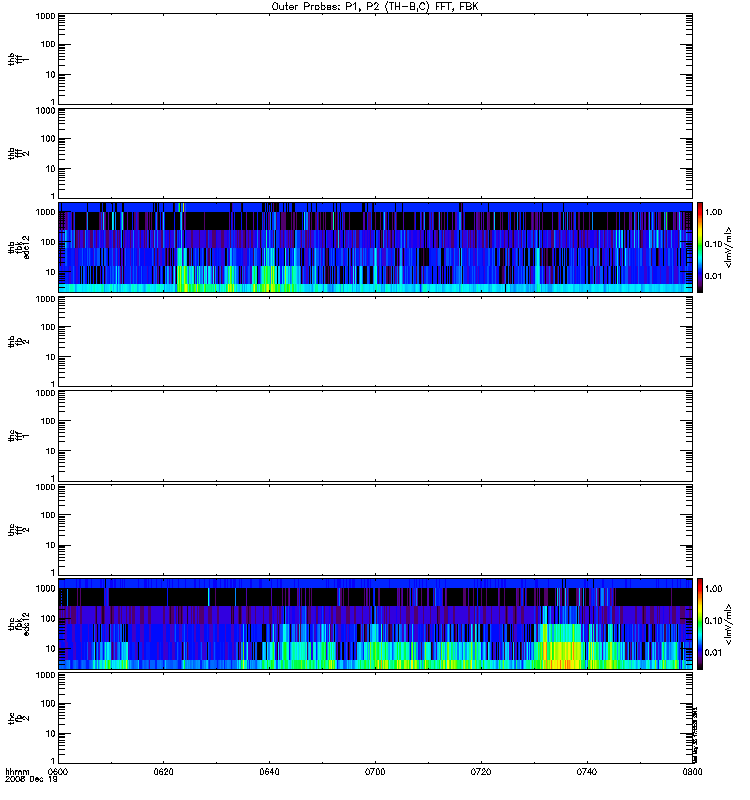Click the y-axis label of the second thb panel

pos(19,153)
